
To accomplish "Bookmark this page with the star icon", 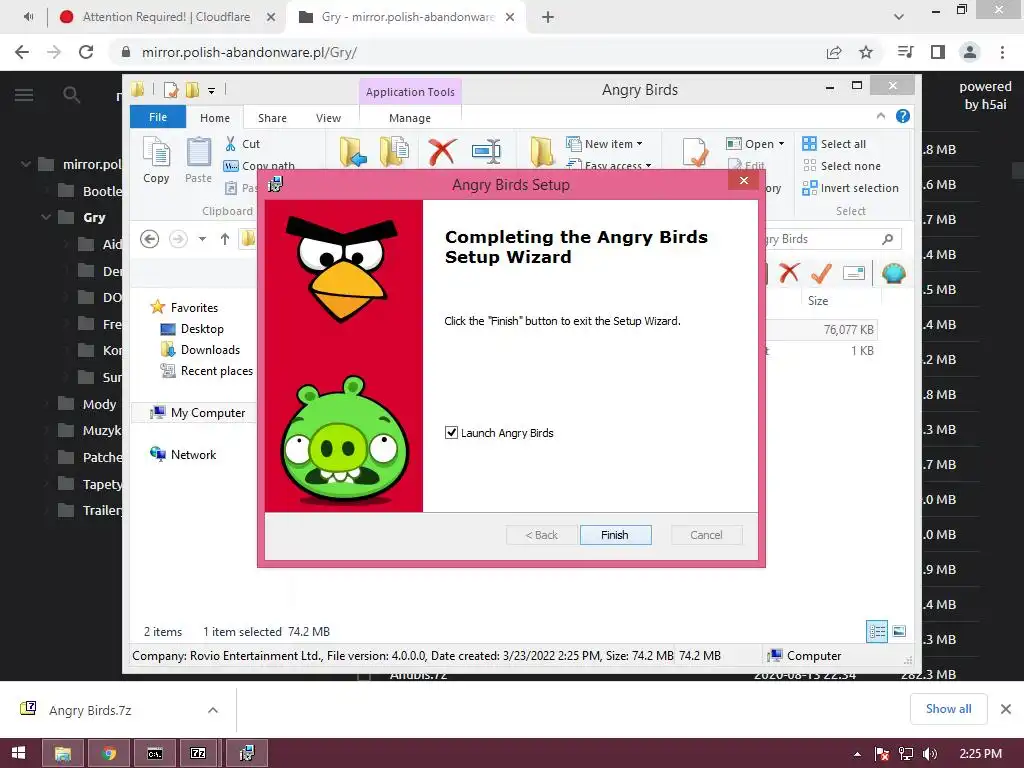I will coord(866,52).
